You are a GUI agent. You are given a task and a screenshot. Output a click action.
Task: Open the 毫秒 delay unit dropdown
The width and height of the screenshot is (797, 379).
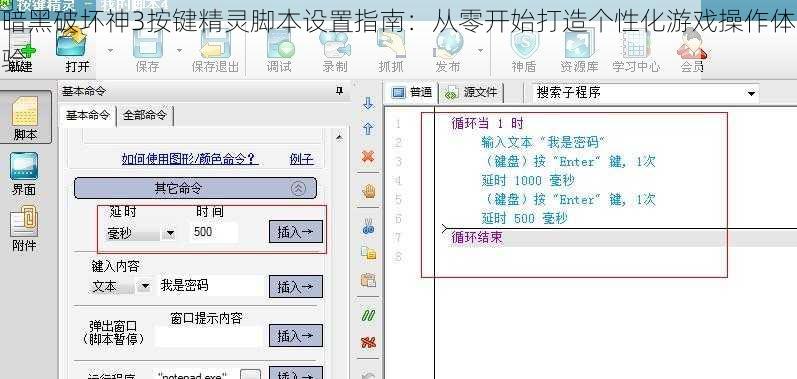170,233
